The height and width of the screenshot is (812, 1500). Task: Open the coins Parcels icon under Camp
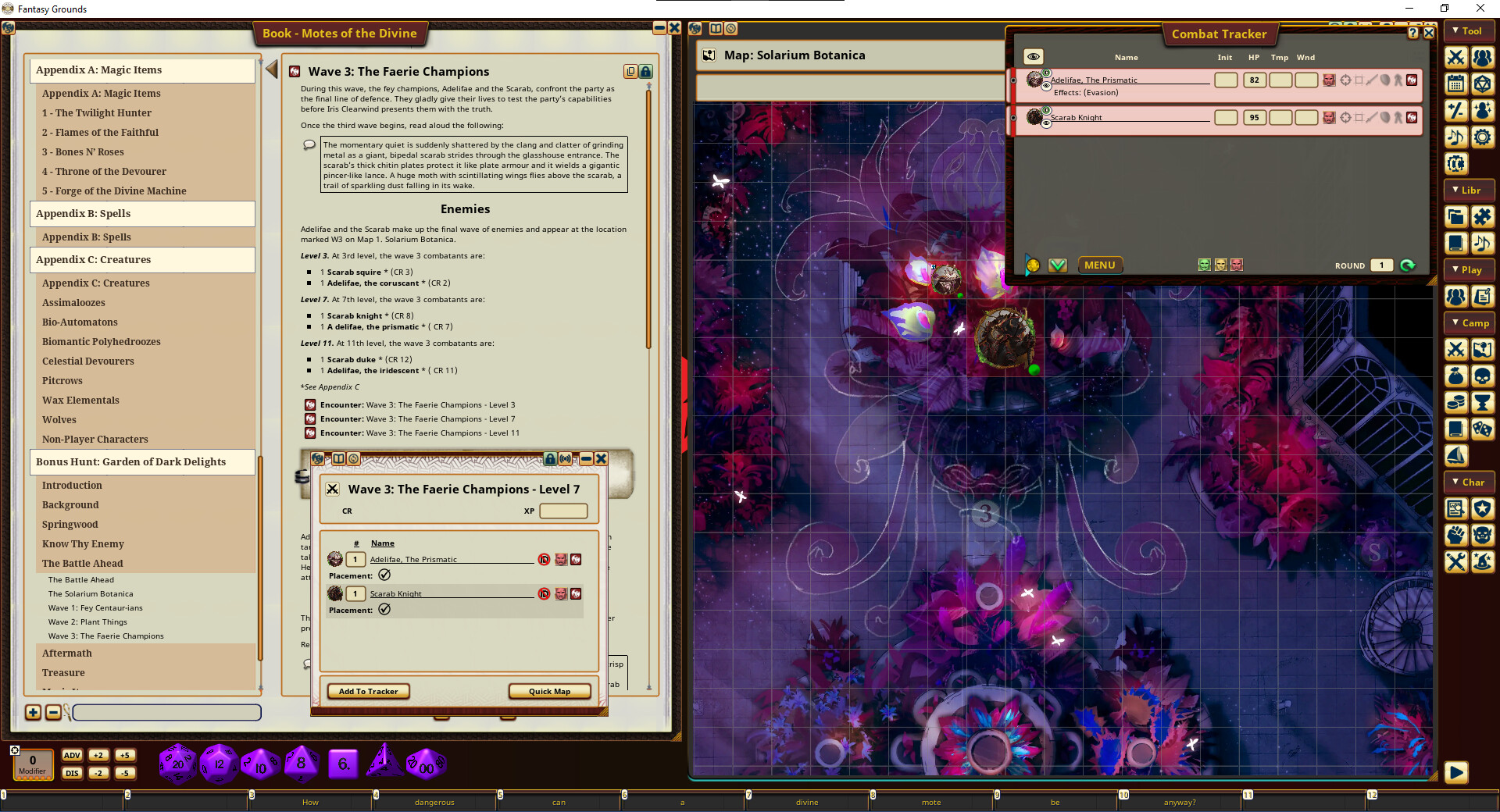[1455, 403]
